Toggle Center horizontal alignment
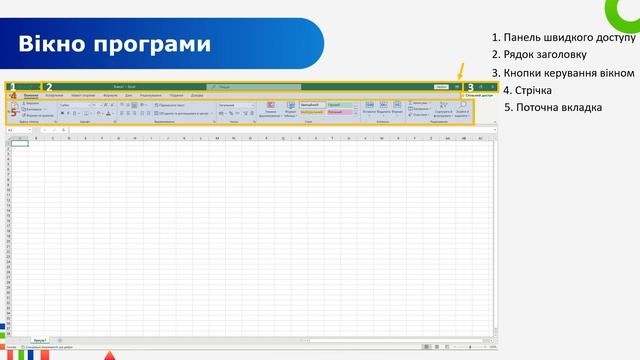Viewport: 640px width, 360px height. click(128, 113)
